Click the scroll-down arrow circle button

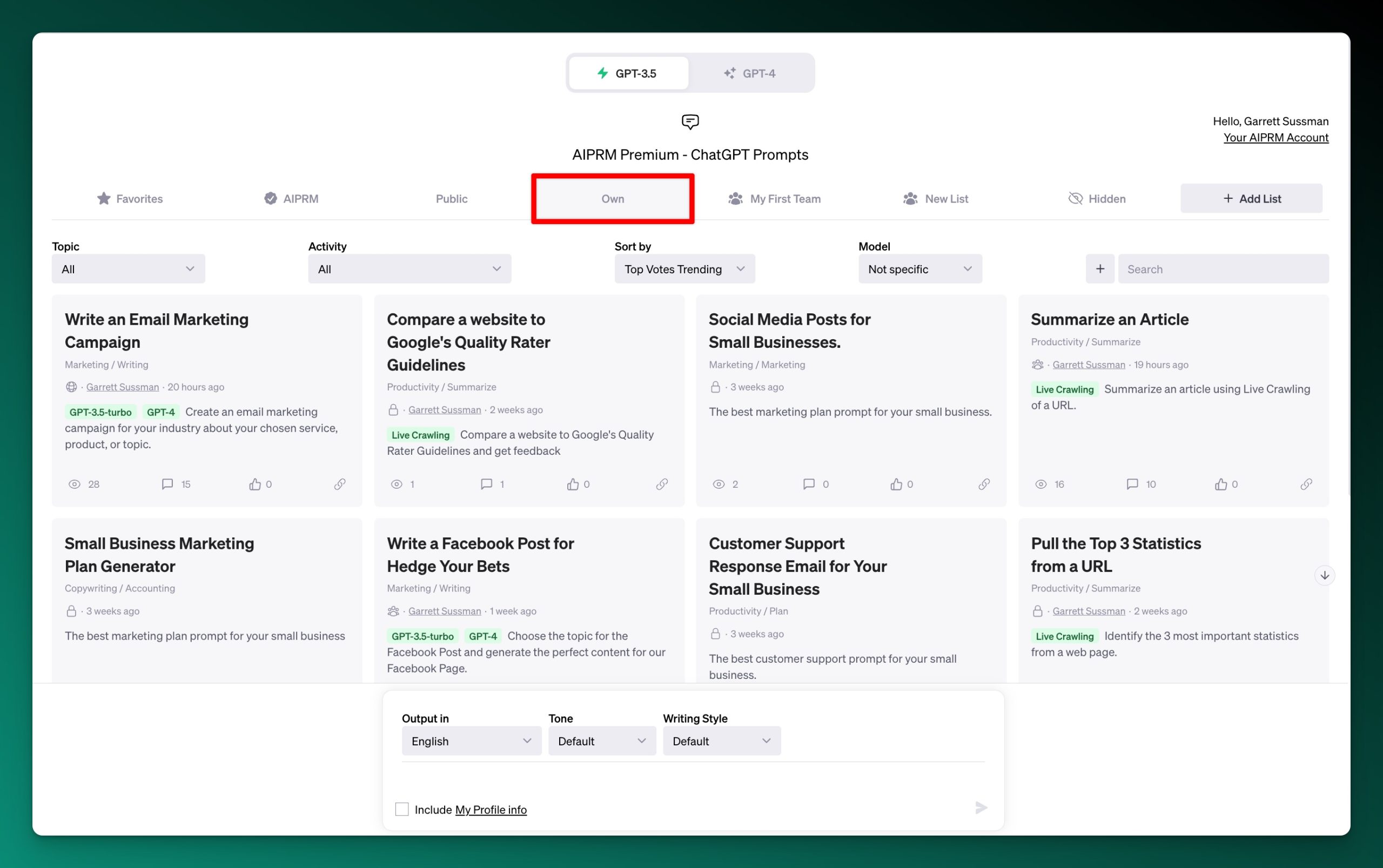pyautogui.click(x=1325, y=575)
